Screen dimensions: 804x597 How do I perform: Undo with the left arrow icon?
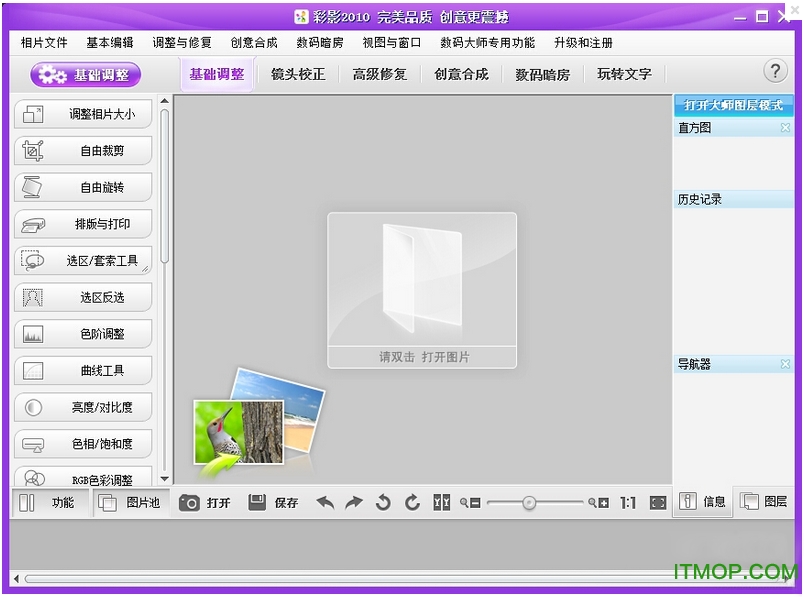(x=326, y=503)
